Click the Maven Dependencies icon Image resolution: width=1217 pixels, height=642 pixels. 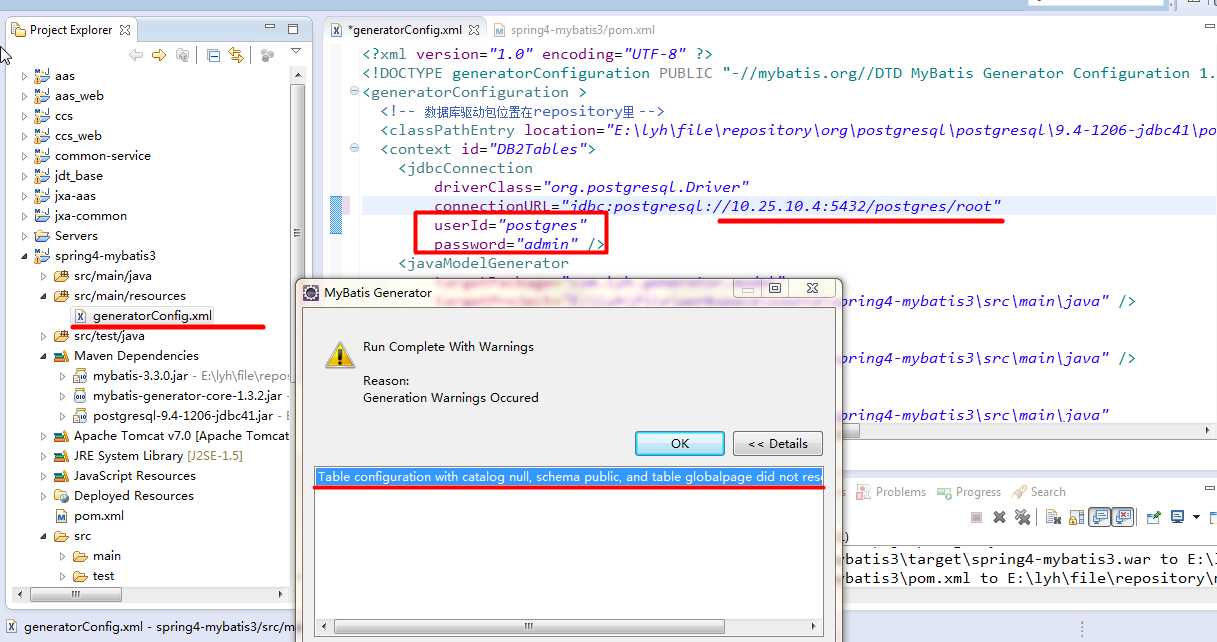coord(62,356)
